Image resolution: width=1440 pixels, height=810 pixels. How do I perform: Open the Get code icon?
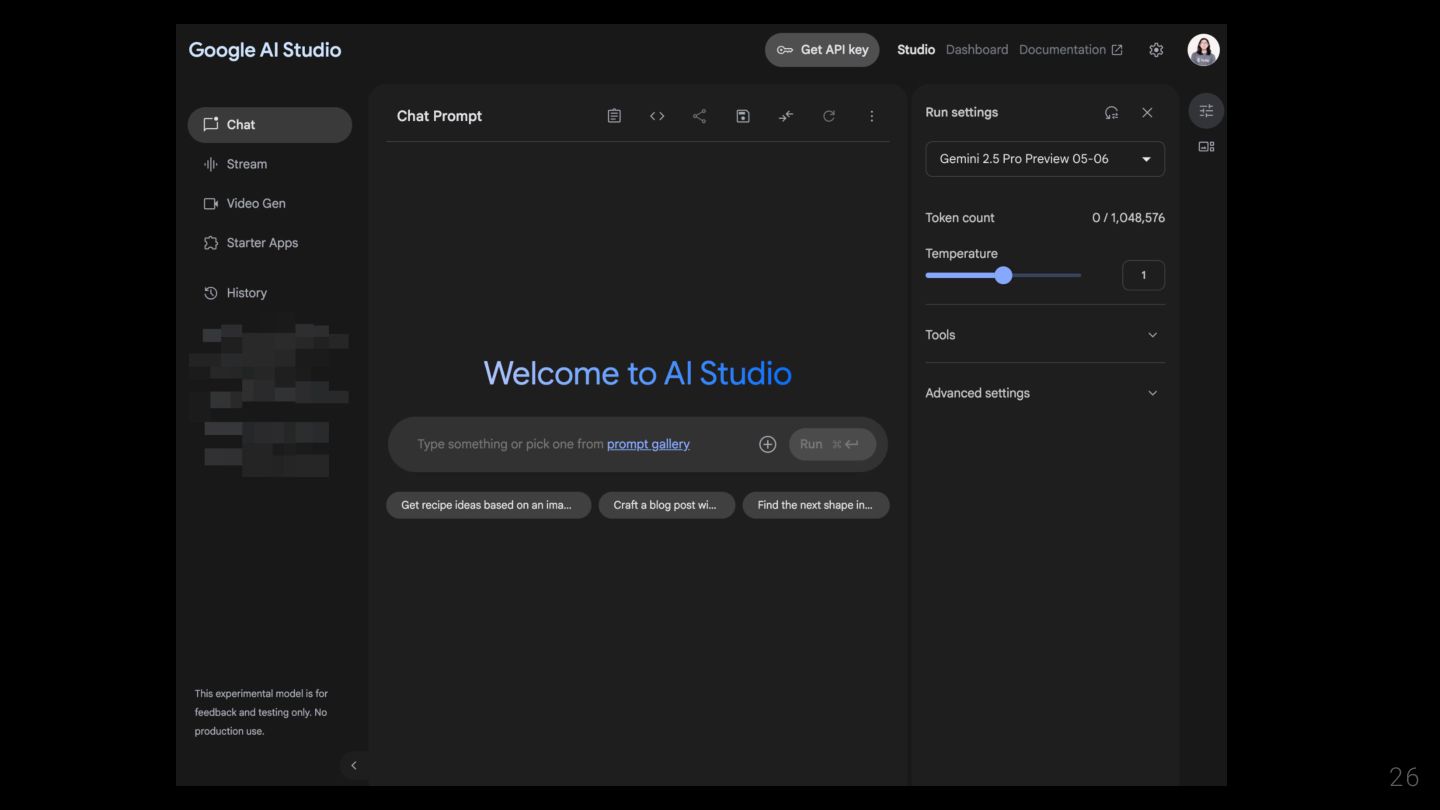(x=657, y=116)
